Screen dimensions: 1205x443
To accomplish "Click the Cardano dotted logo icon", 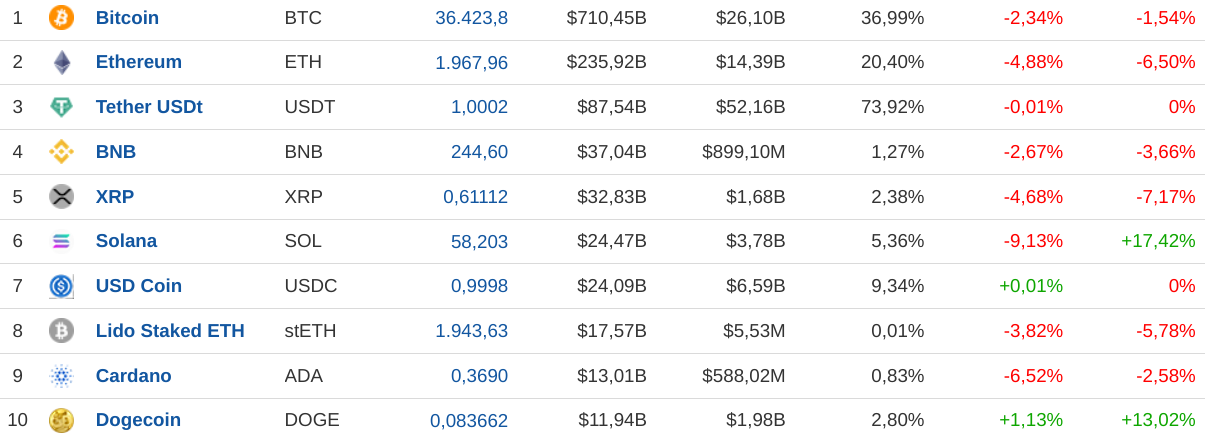I will (61, 376).
